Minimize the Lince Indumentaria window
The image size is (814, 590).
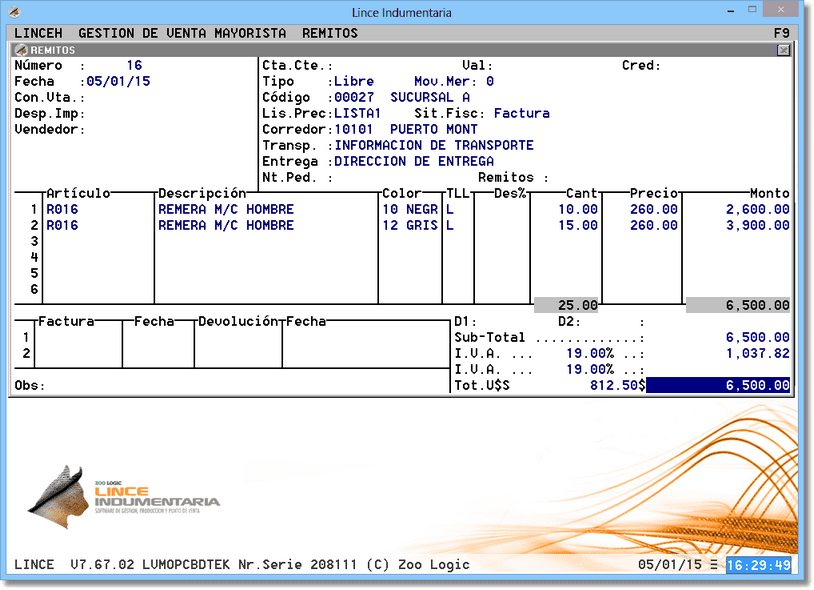click(x=731, y=11)
